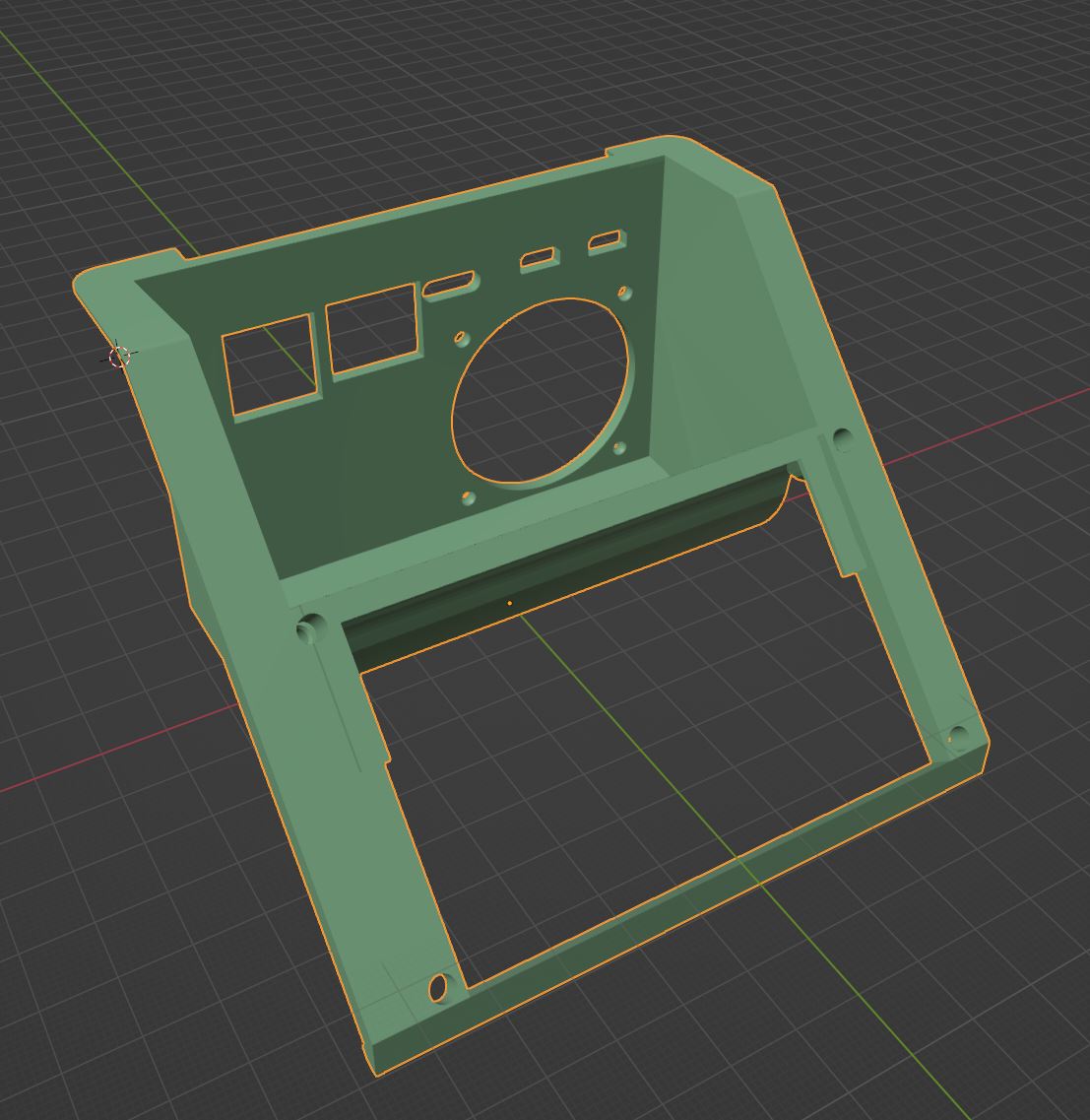Click the 3D cursor left of the model
1090x1120 pixels.
point(119,356)
